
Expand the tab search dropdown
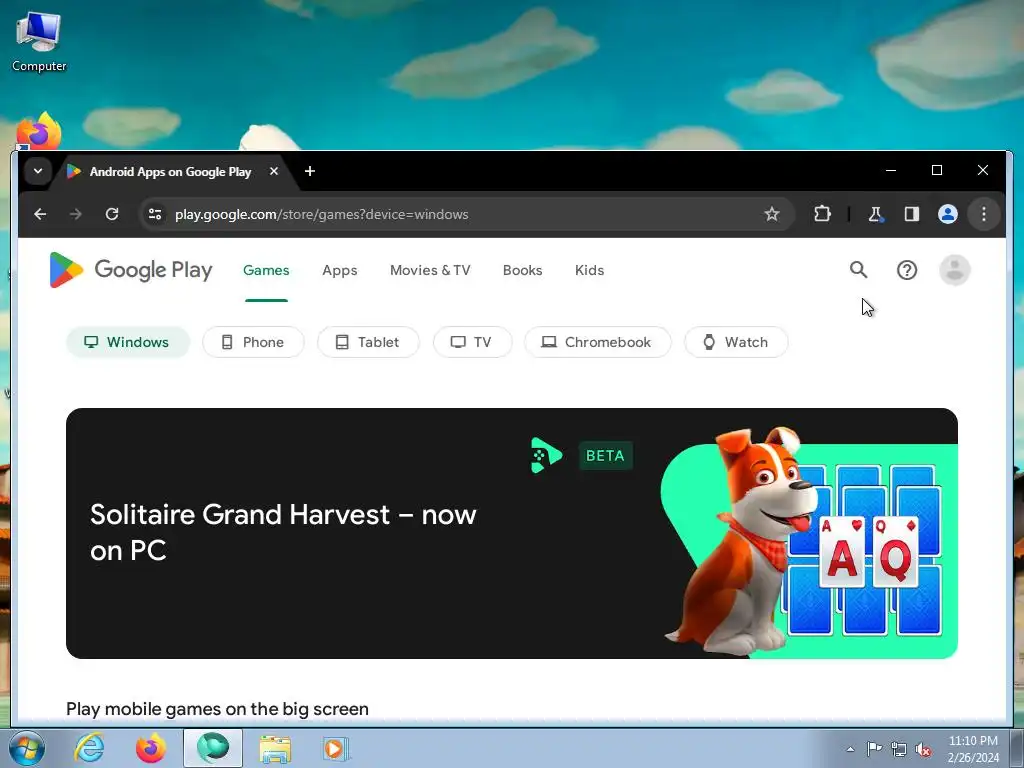click(x=38, y=171)
